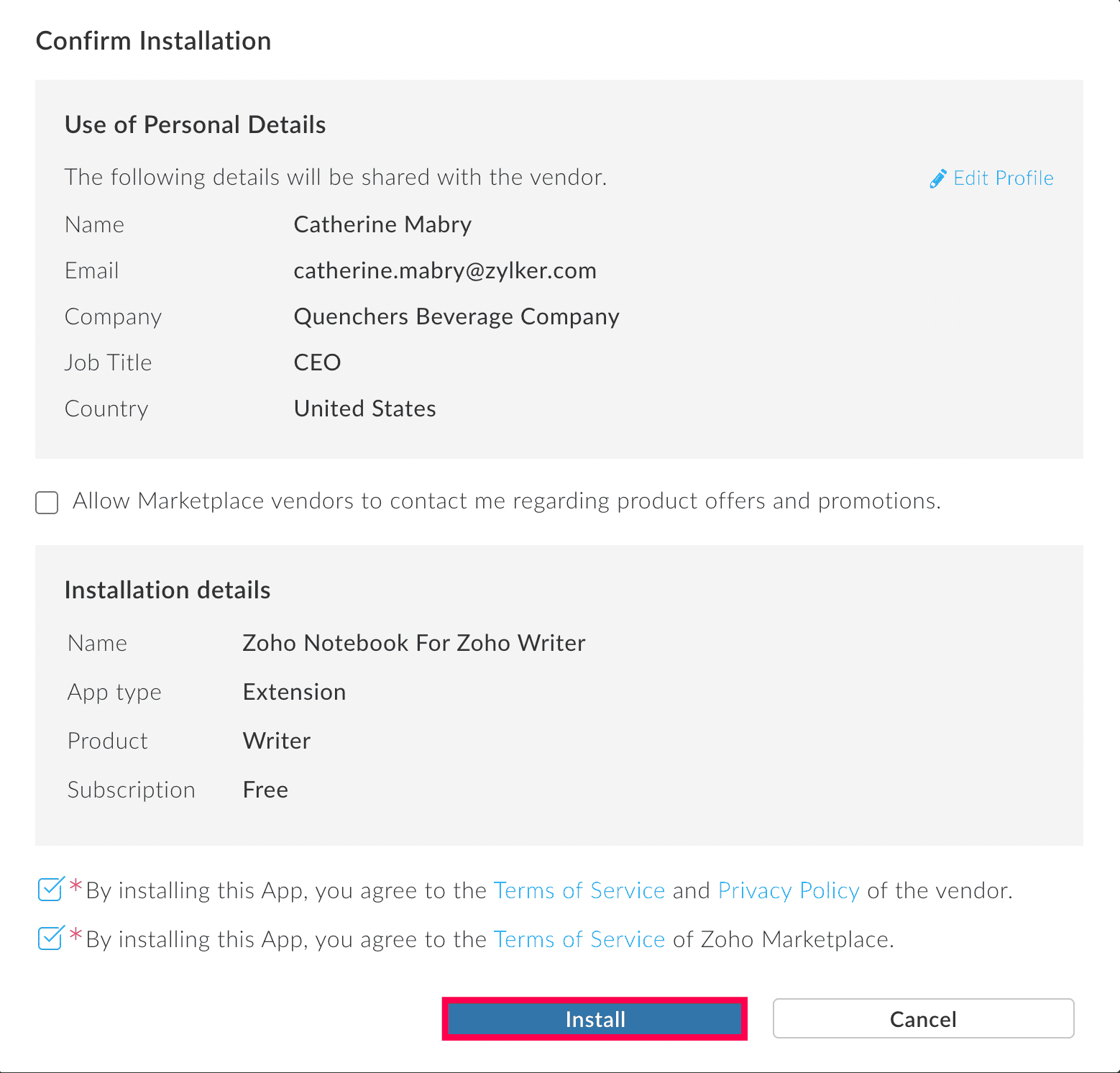Click the CEO job title value
The height and width of the screenshot is (1073, 1120).
(317, 362)
